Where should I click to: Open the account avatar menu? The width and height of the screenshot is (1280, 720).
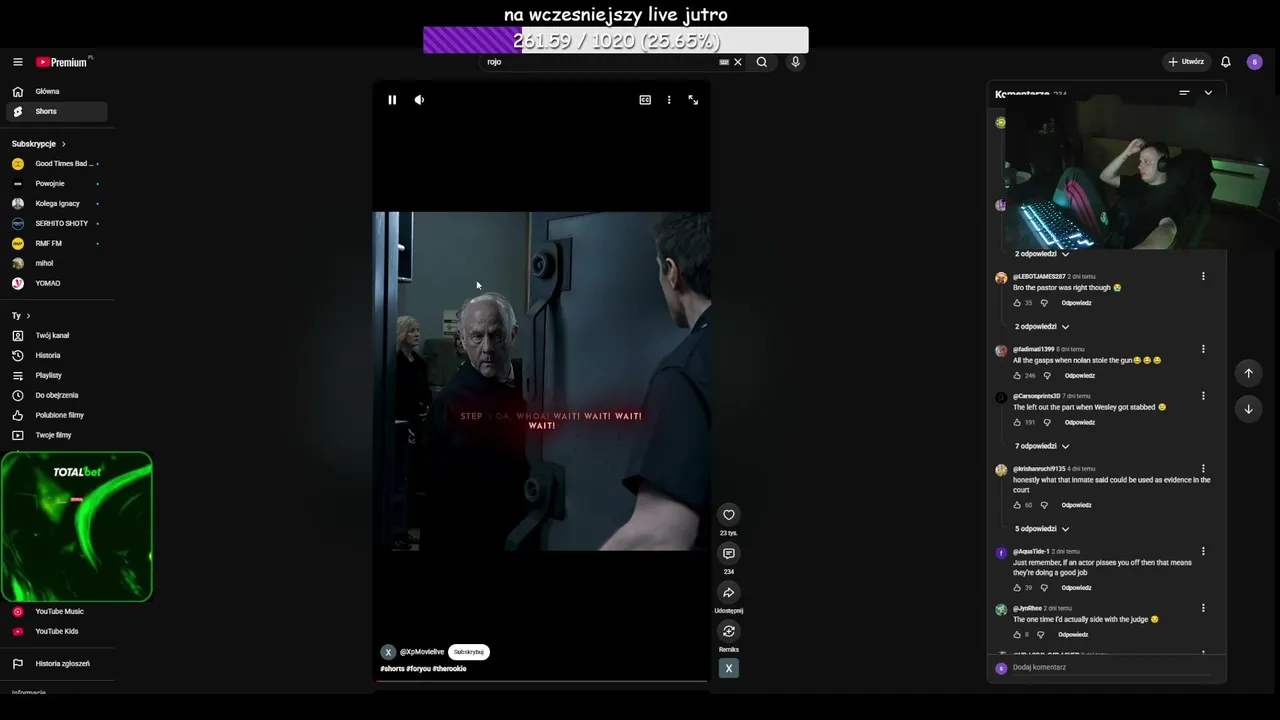pyautogui.click(x=1255, y=62)
